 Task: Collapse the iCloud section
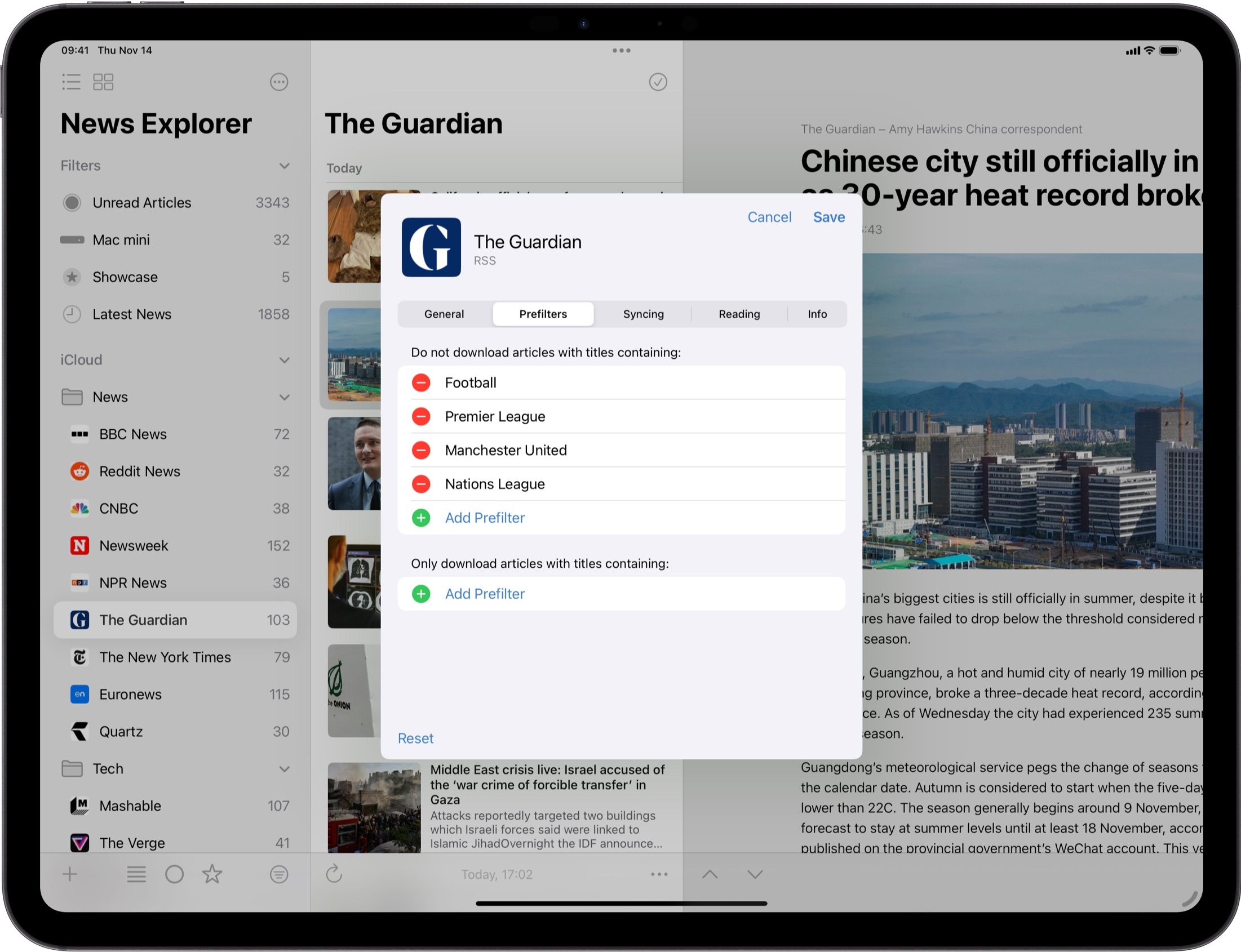point(285,360)
